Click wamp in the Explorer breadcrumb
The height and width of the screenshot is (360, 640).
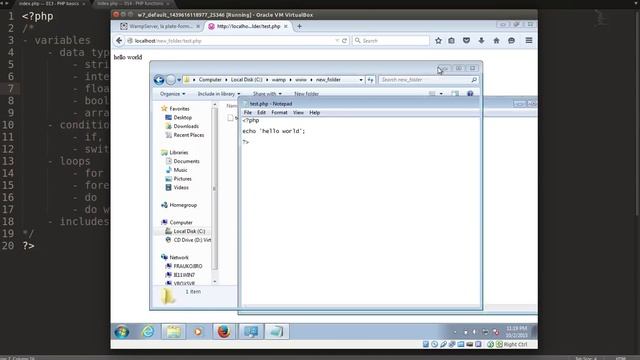pyautogui.click(x=279, y=80)
